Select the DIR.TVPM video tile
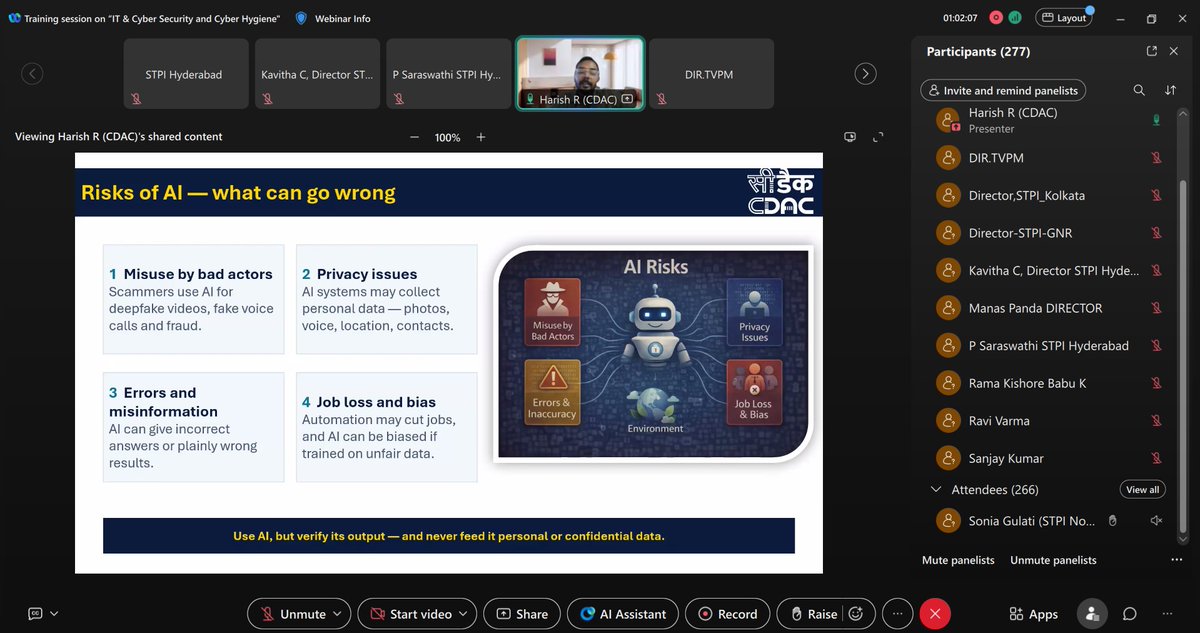This screenshot has height=633, width=1200. 711,74
